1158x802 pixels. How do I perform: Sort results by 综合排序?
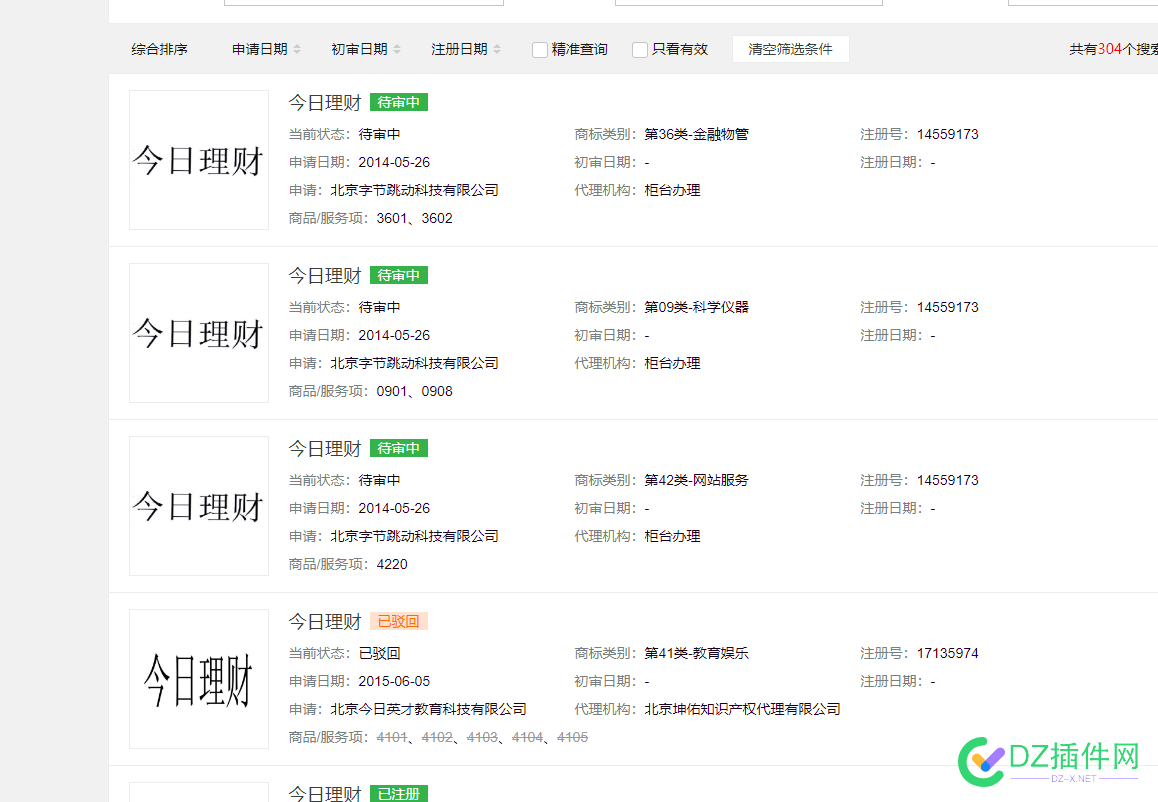tap(160, 49)
